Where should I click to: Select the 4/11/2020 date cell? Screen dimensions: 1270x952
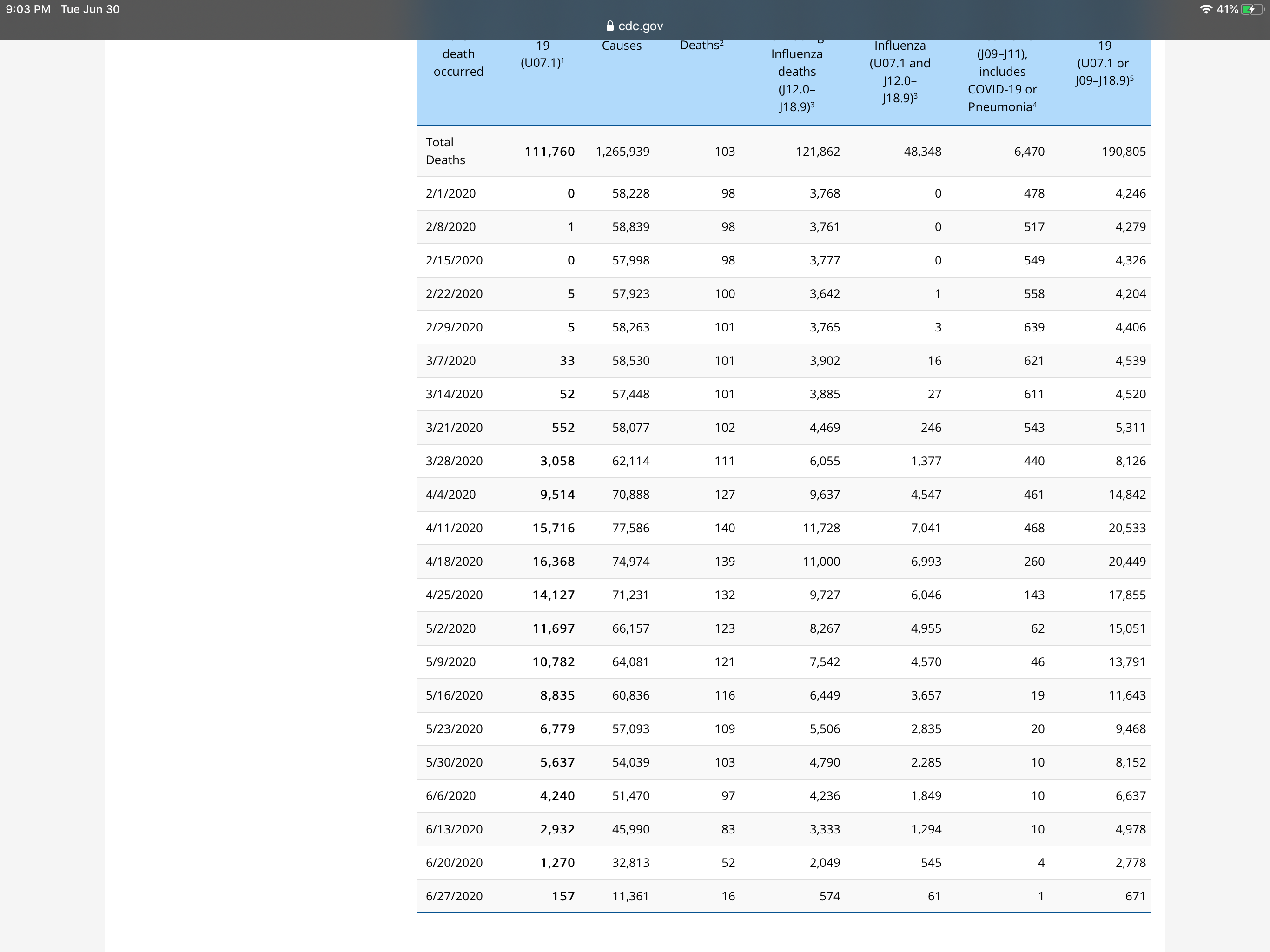[x=454, y=528]
